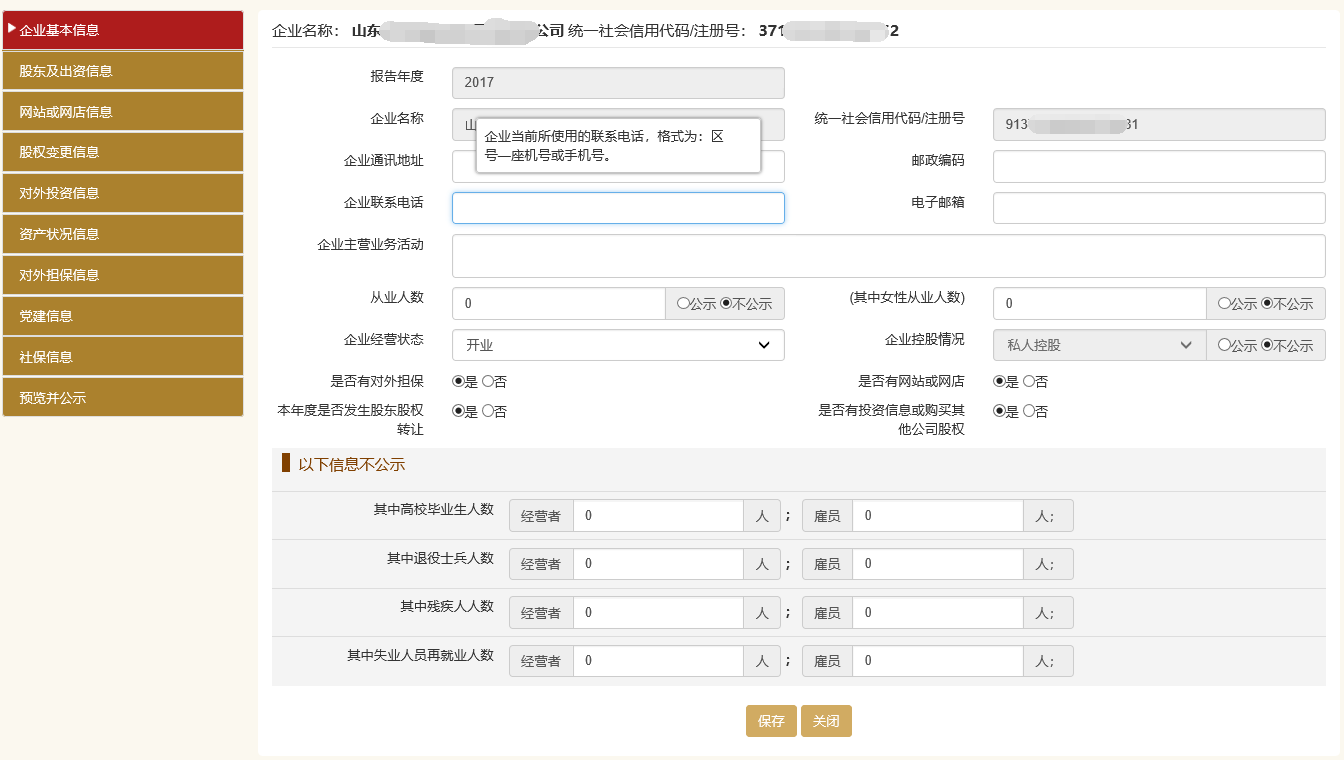Choose 是 for 股东股权转让
Image resolution: width=1344 pixels, height=760 pixels.
459,411
